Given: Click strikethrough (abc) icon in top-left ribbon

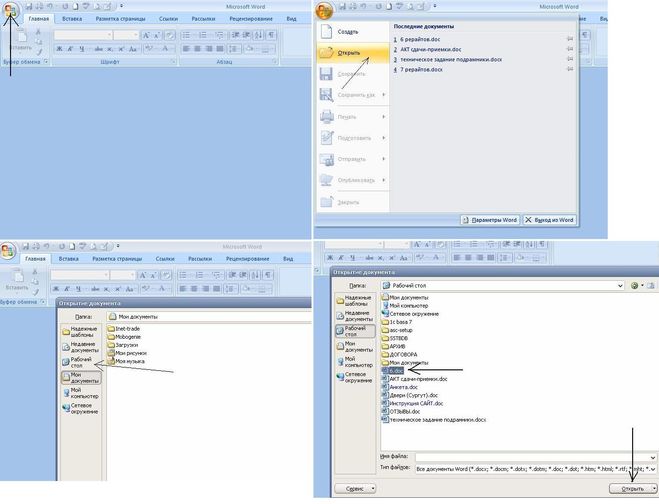Looking at the screenshot, I should 99,49.
